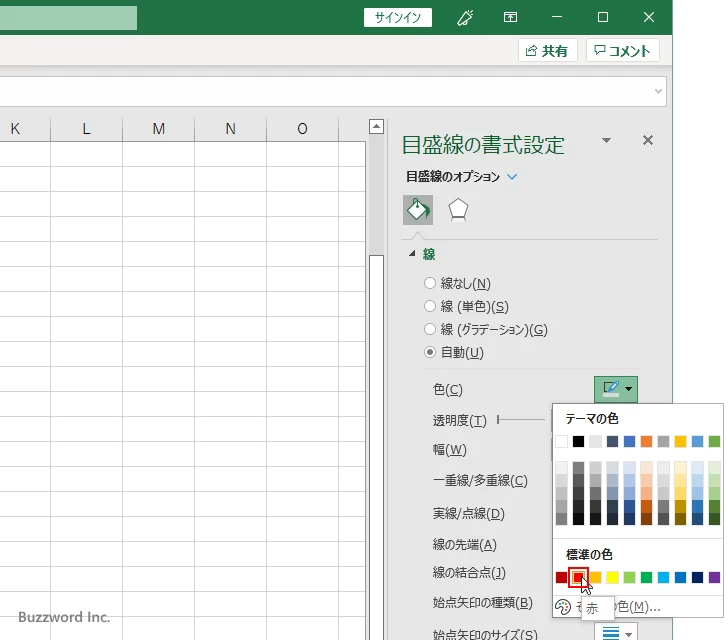The height and width of the screenshot is (640, 728).
Task: Click the 実線/点線(D) label
Action: pyautogui.click(x=468, y=513)
